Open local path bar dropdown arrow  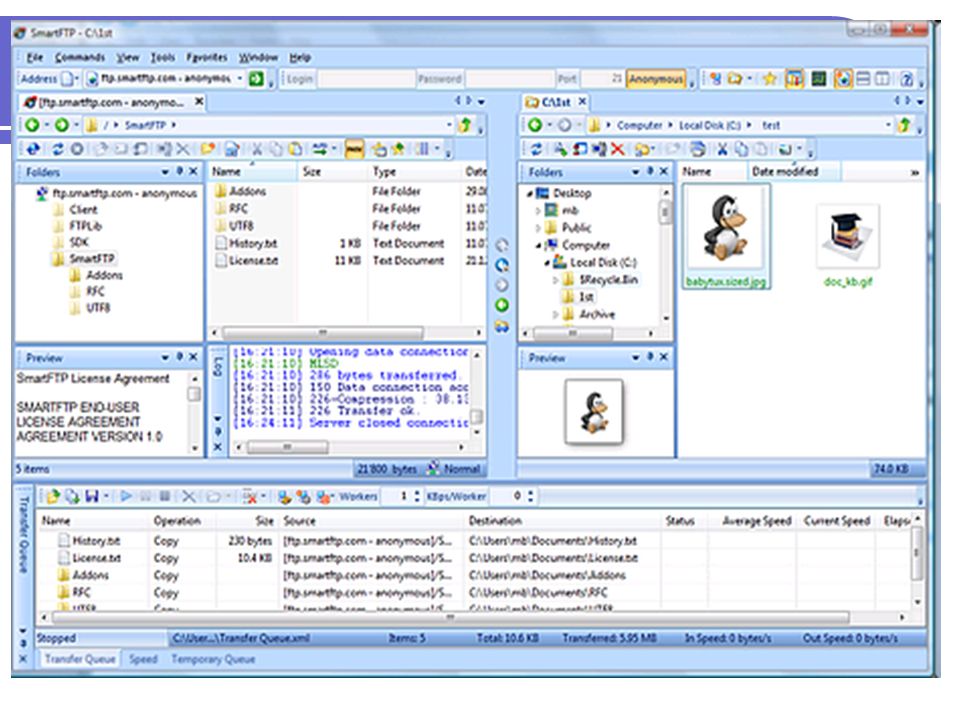888,125
